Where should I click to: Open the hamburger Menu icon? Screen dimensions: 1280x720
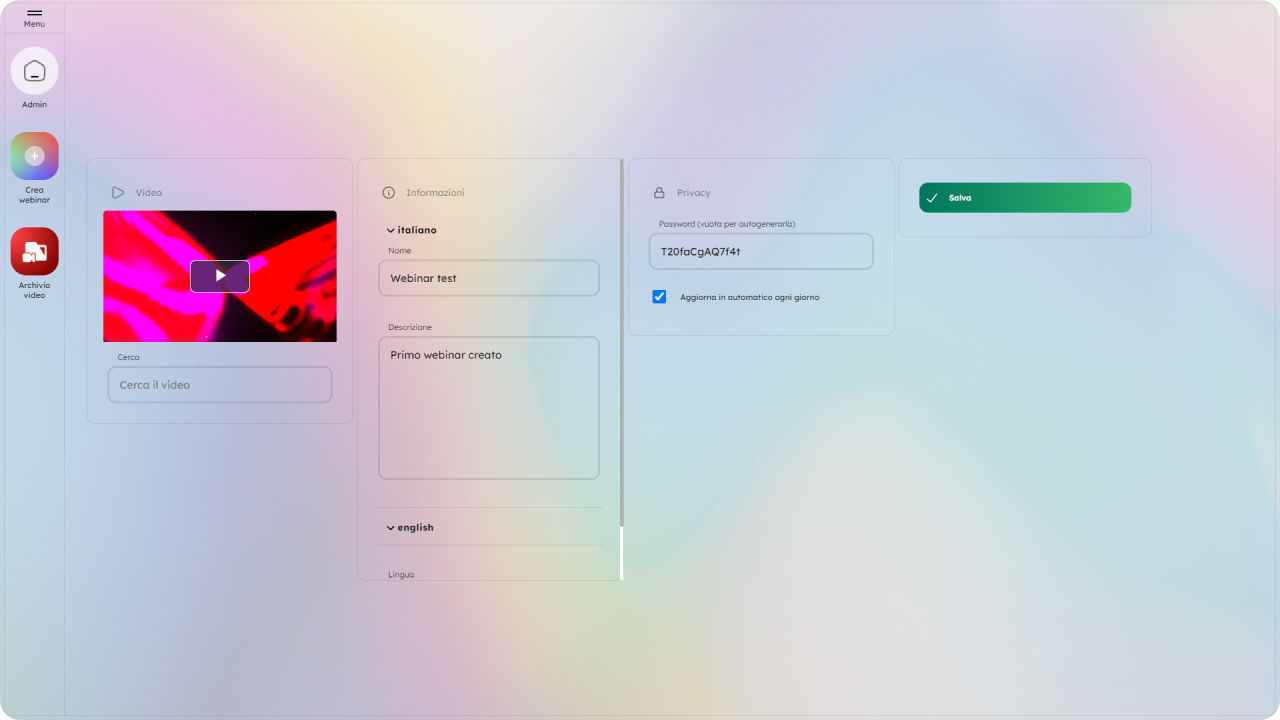[x=34, y=13]
